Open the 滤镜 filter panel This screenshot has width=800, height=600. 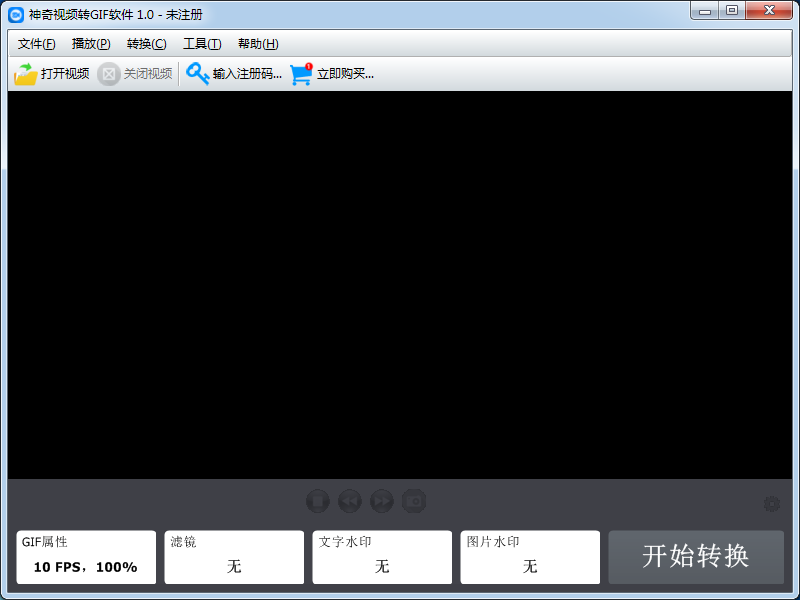click(233, 556)
